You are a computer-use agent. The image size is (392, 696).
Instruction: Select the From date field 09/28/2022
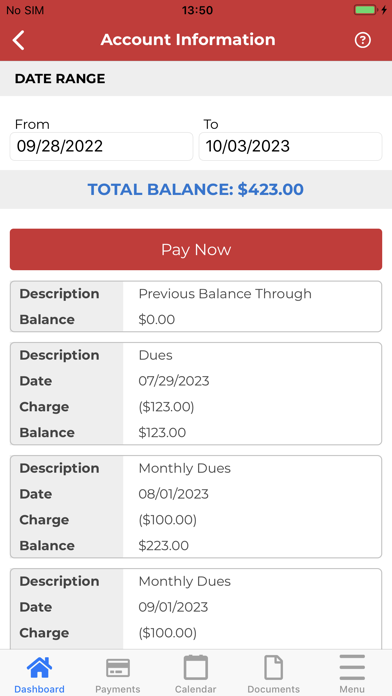[x=101, y=146]
